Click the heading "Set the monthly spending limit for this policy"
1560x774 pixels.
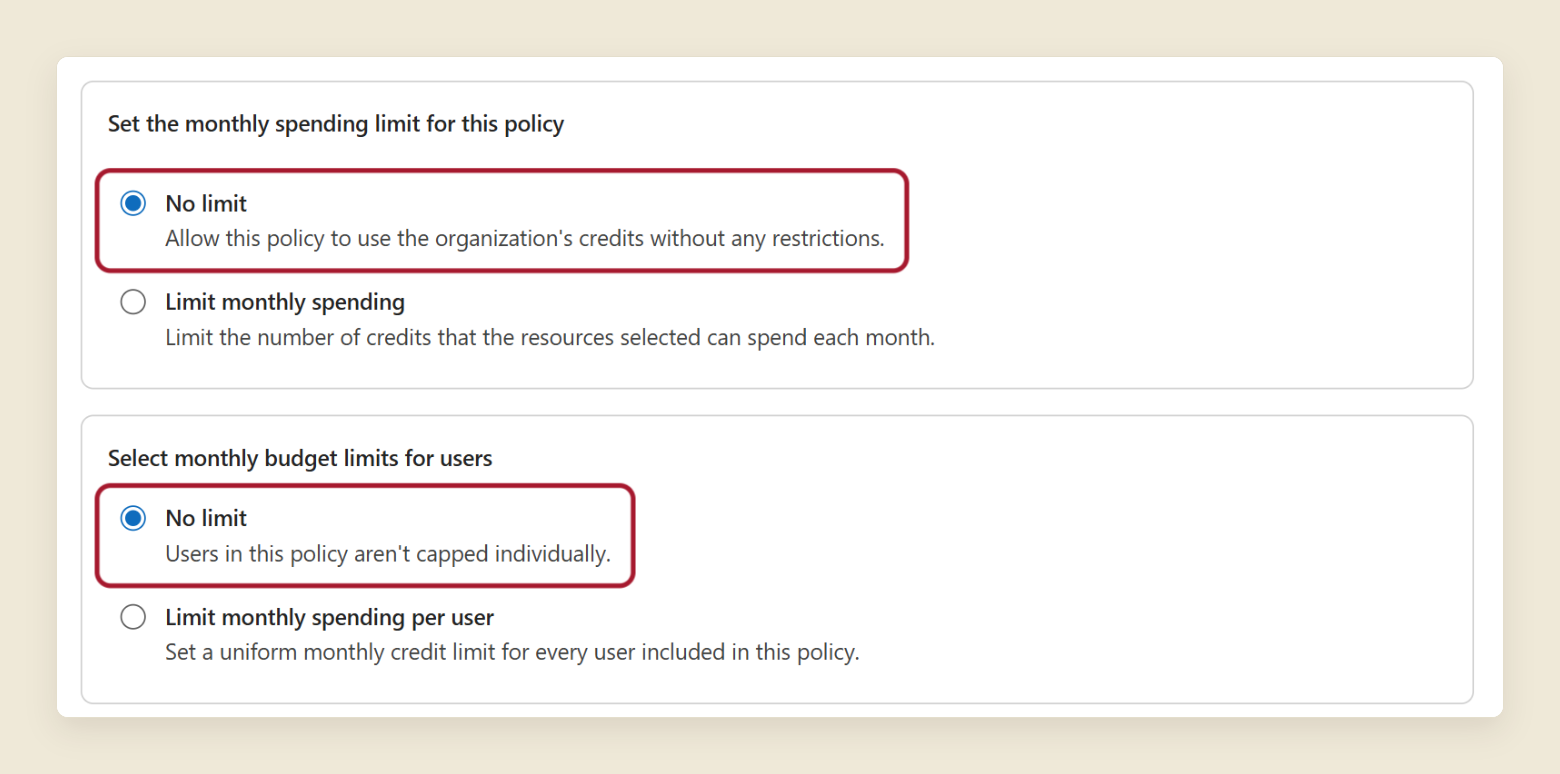[x=336, y=124]
